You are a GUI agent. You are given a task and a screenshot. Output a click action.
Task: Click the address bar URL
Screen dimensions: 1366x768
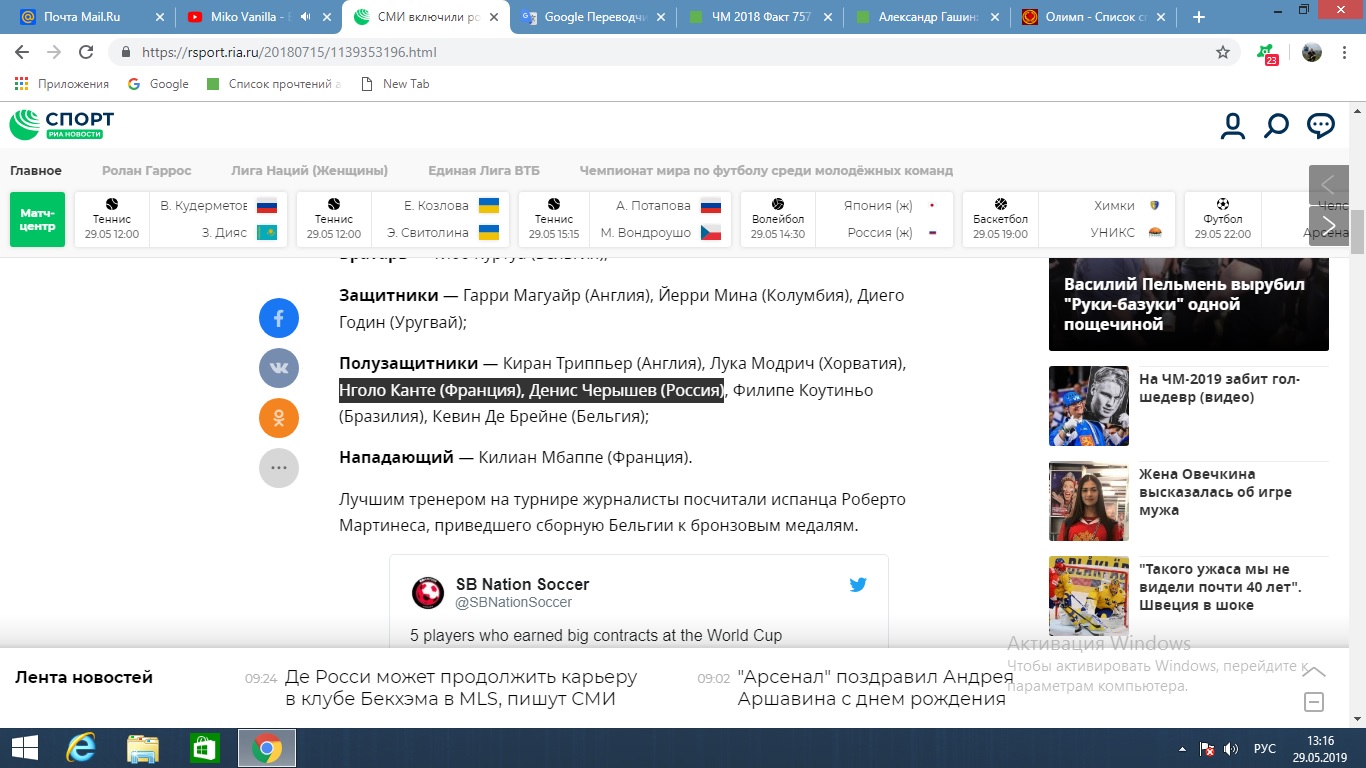click(289, 52)
